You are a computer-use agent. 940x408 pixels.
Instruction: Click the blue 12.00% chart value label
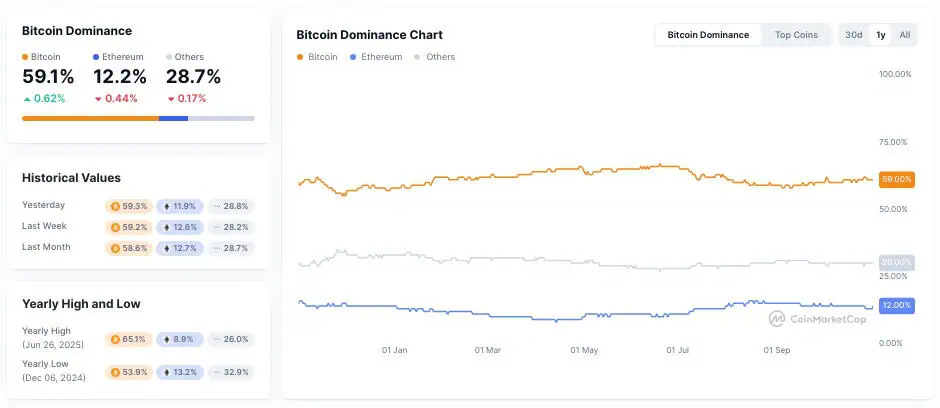coord(896,305)
